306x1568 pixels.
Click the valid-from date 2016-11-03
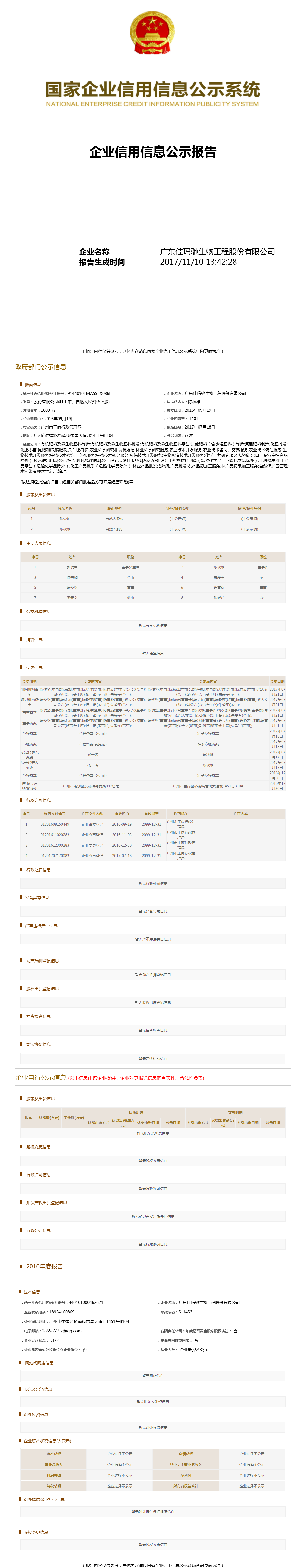pos(122,835)
